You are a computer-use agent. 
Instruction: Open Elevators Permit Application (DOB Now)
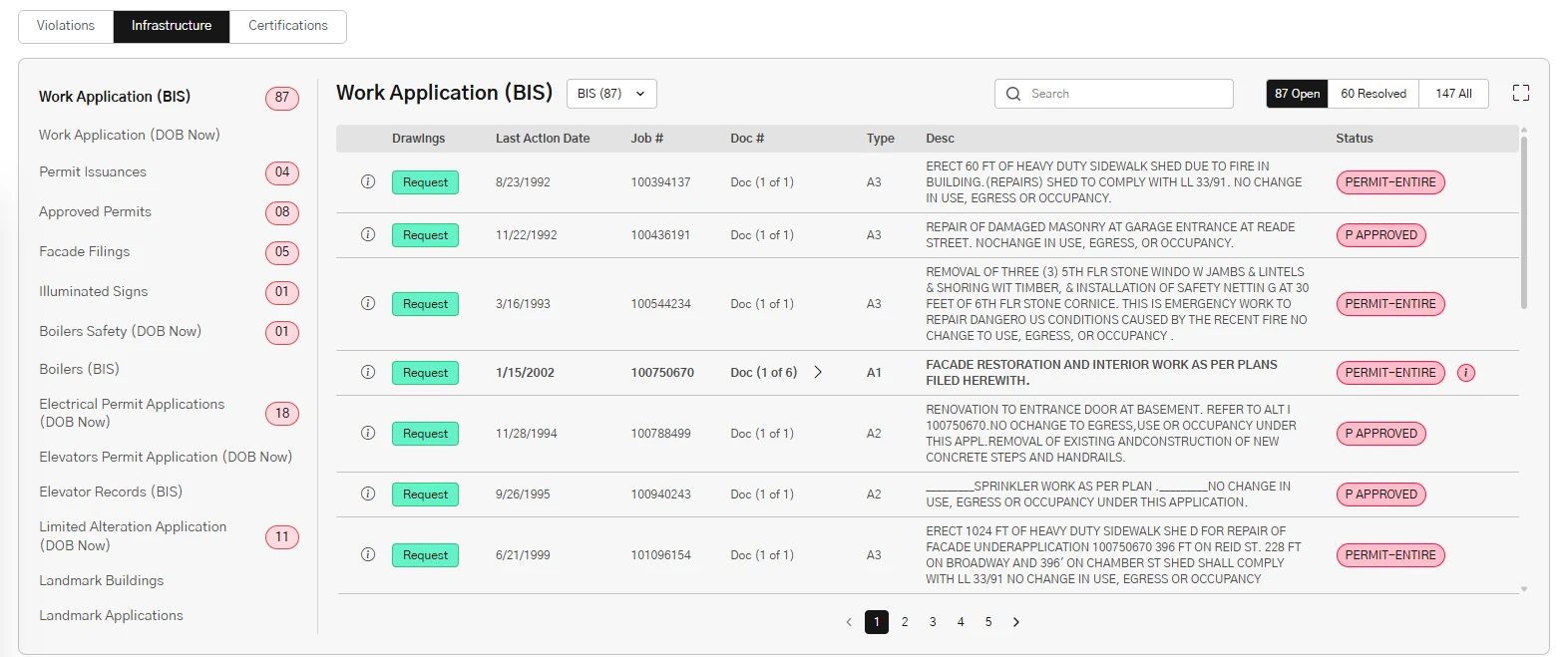pyautogui.click(x=166, y=457)
